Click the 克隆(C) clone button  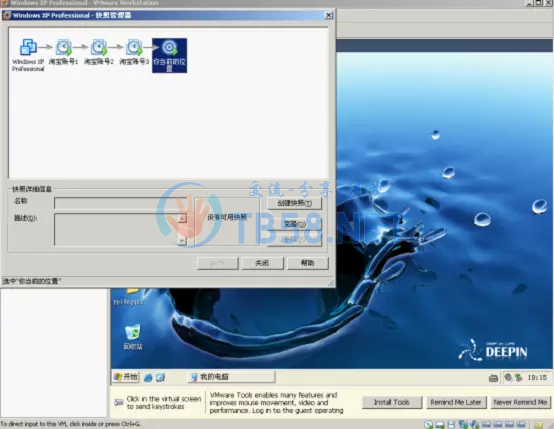(294, 224)
